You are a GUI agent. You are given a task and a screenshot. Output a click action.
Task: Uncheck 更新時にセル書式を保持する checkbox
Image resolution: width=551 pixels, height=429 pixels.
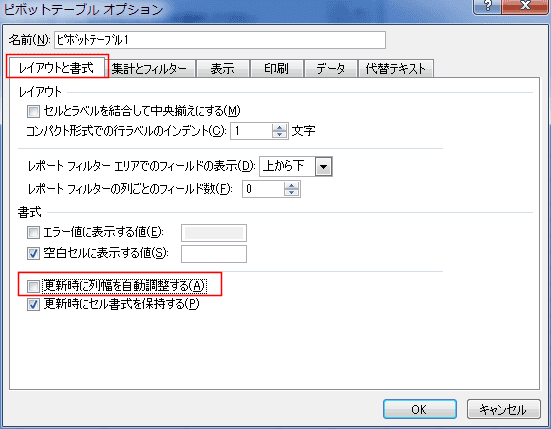(x=33, y=304)
